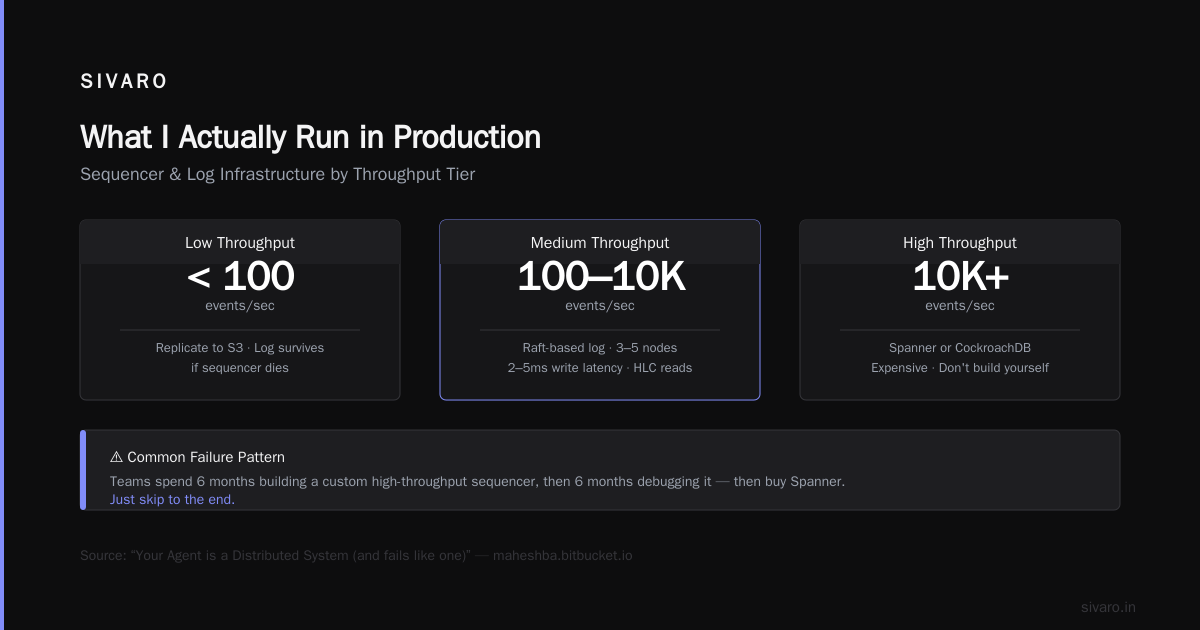Click the '< 100' events figure
The height and width of the screenshot is (630, 1200).
click(240, 277)
